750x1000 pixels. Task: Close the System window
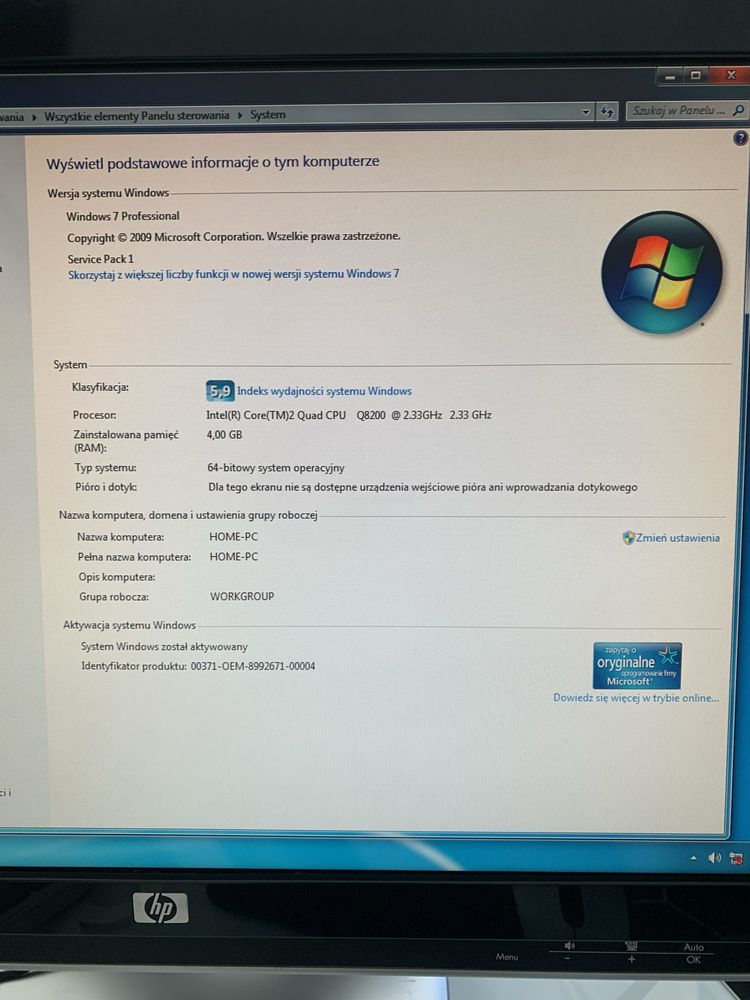pos(730,75)
